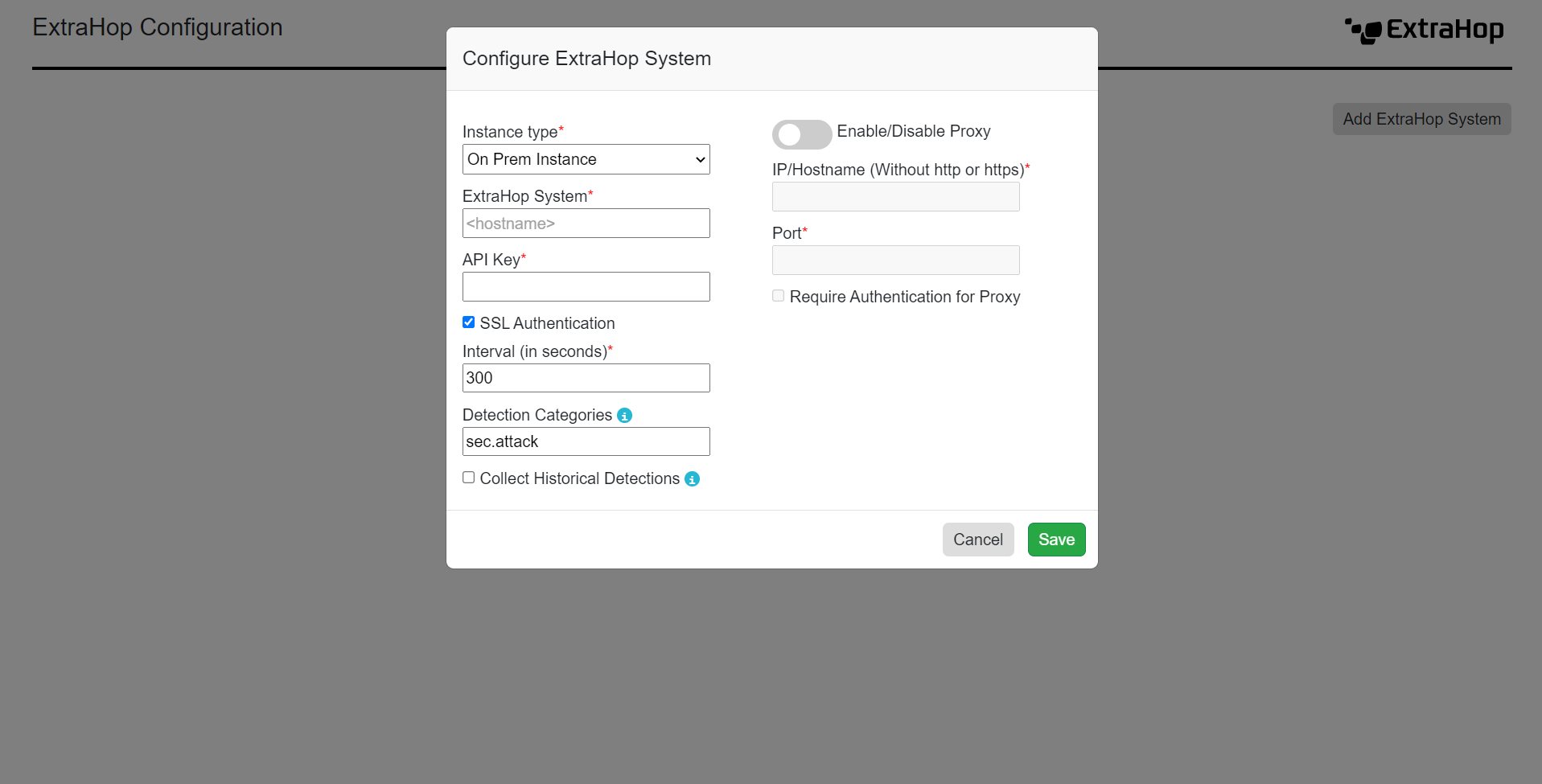The width and height of the screenshot is (1542, 784).
Task: Click the IP/Hostname proxy field
Action: 894,196
